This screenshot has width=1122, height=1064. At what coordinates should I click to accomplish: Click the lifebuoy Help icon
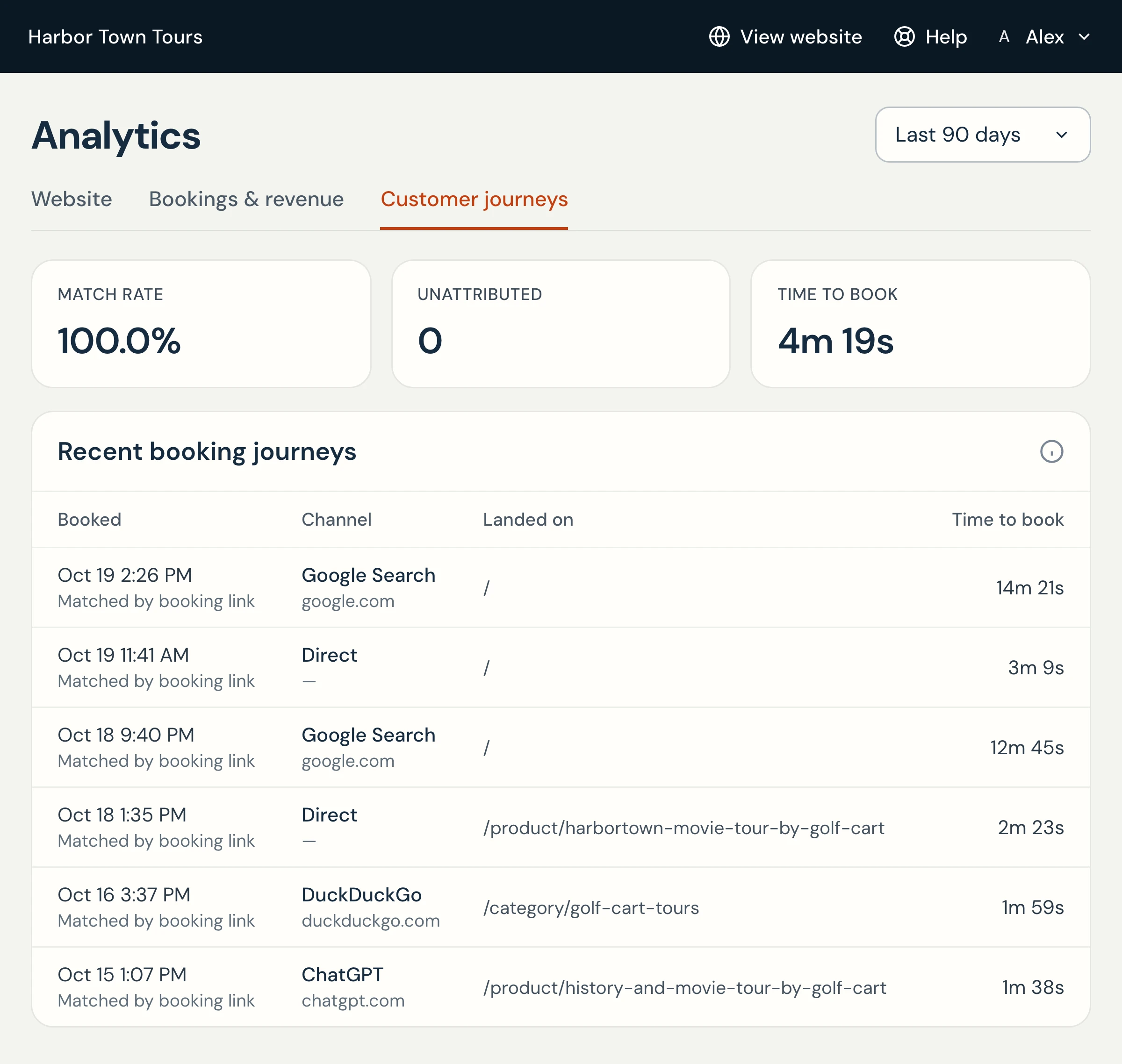pos(904,37)
